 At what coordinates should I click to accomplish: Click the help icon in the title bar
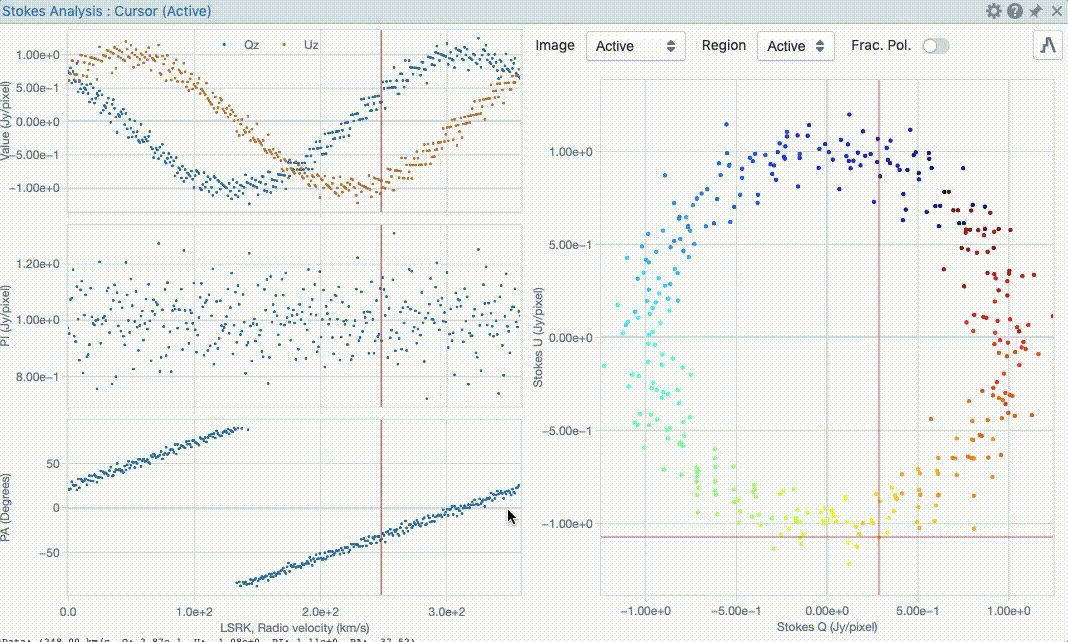pos(1013,11)
